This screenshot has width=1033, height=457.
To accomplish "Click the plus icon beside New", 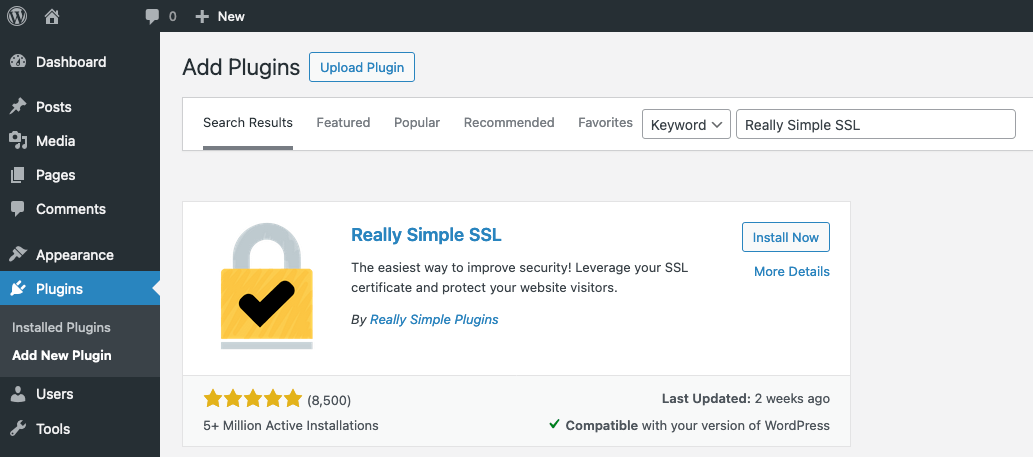I will point(202,16).
